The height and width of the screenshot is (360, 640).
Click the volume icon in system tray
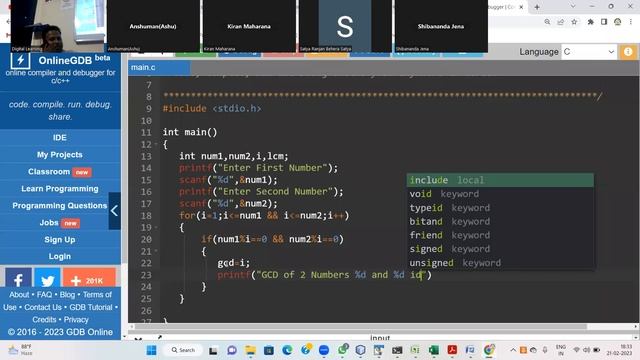(x=587, y=350)
